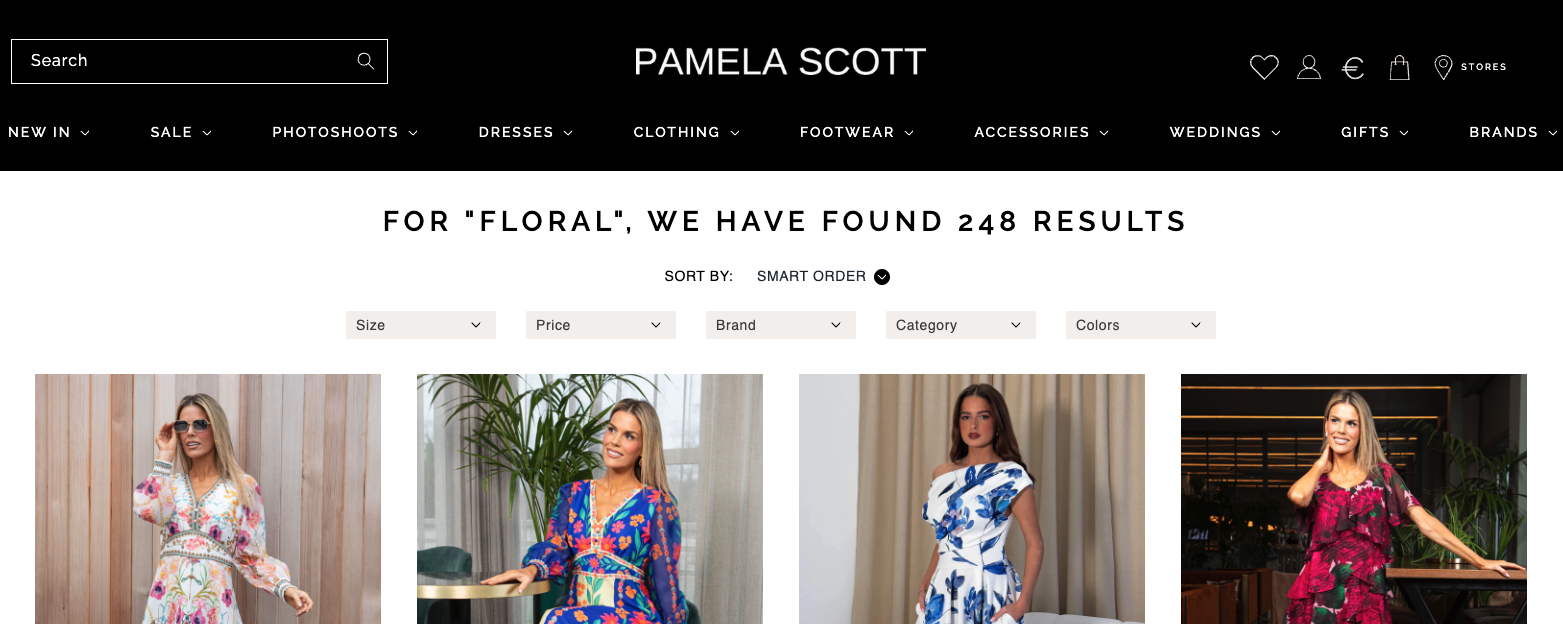1563x624 pixels.
Task: Open the Brand filter dropdown
Action: (x=781, y=325)
